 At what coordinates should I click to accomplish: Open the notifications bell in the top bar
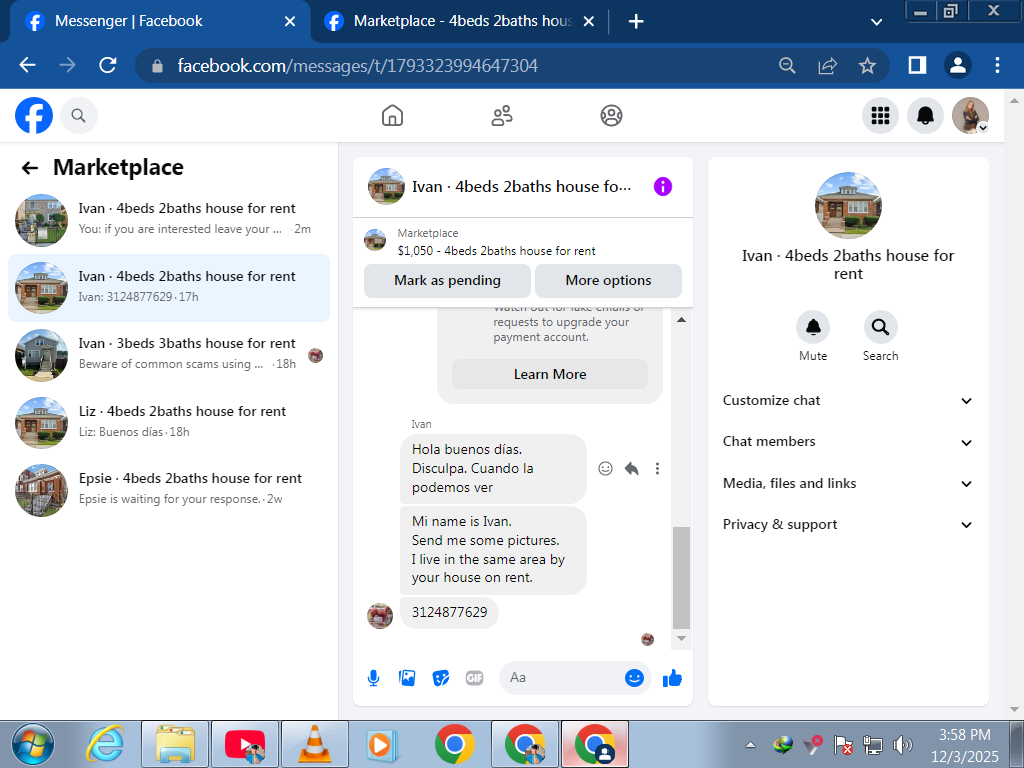tap(925, 116)
